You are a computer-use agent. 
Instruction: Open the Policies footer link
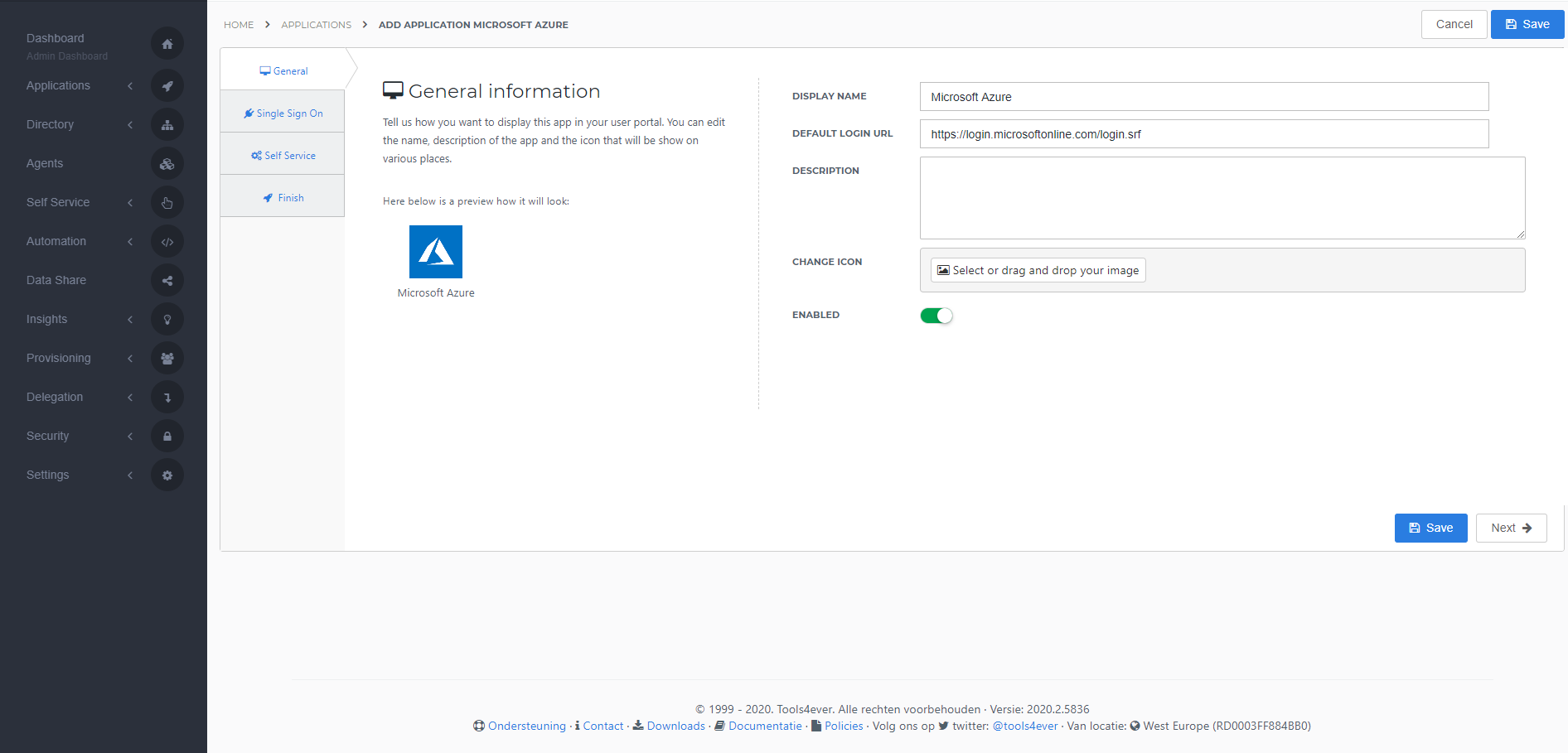[844, 726]
